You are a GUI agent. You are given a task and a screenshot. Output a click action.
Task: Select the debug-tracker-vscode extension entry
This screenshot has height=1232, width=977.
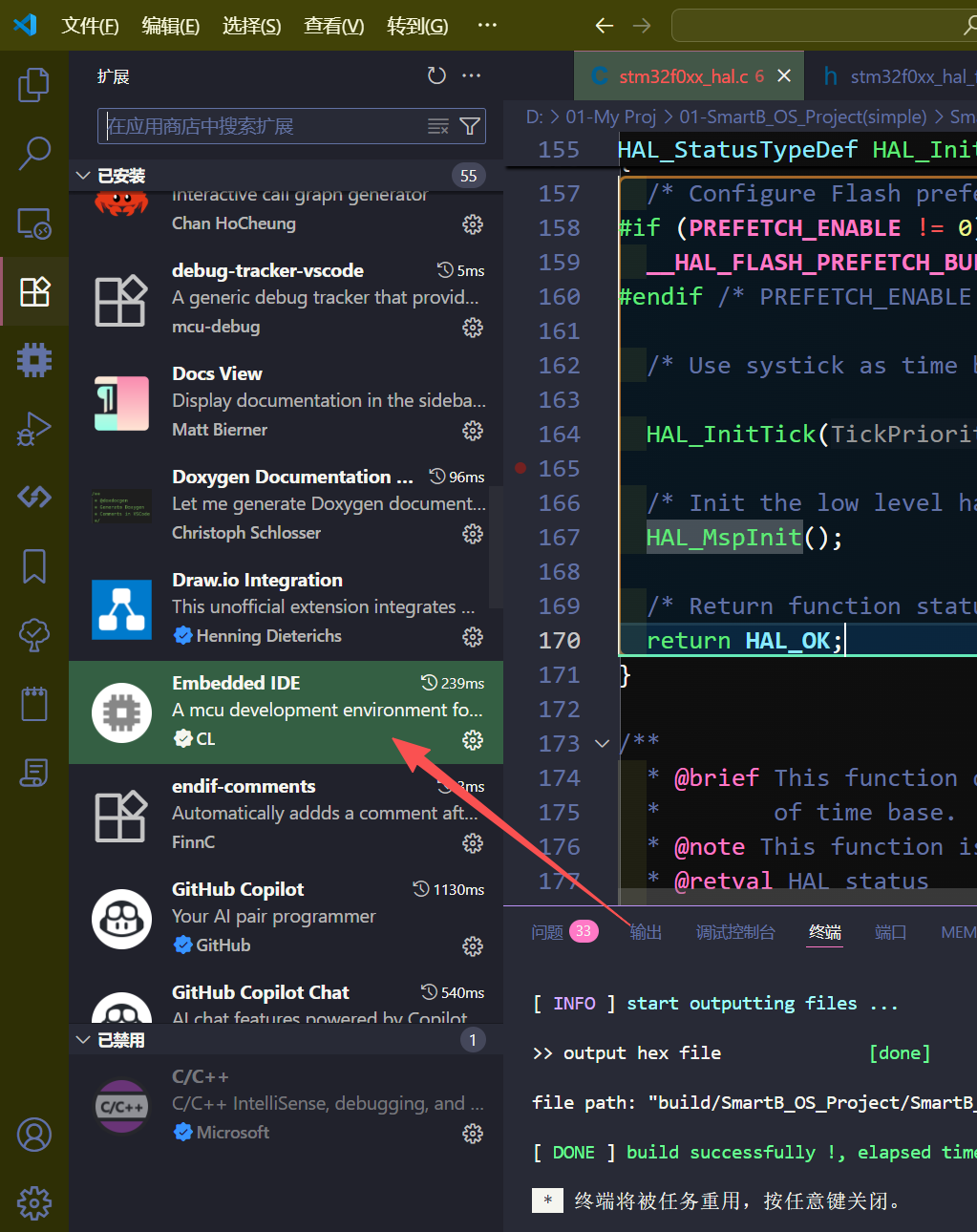point(286,300)
